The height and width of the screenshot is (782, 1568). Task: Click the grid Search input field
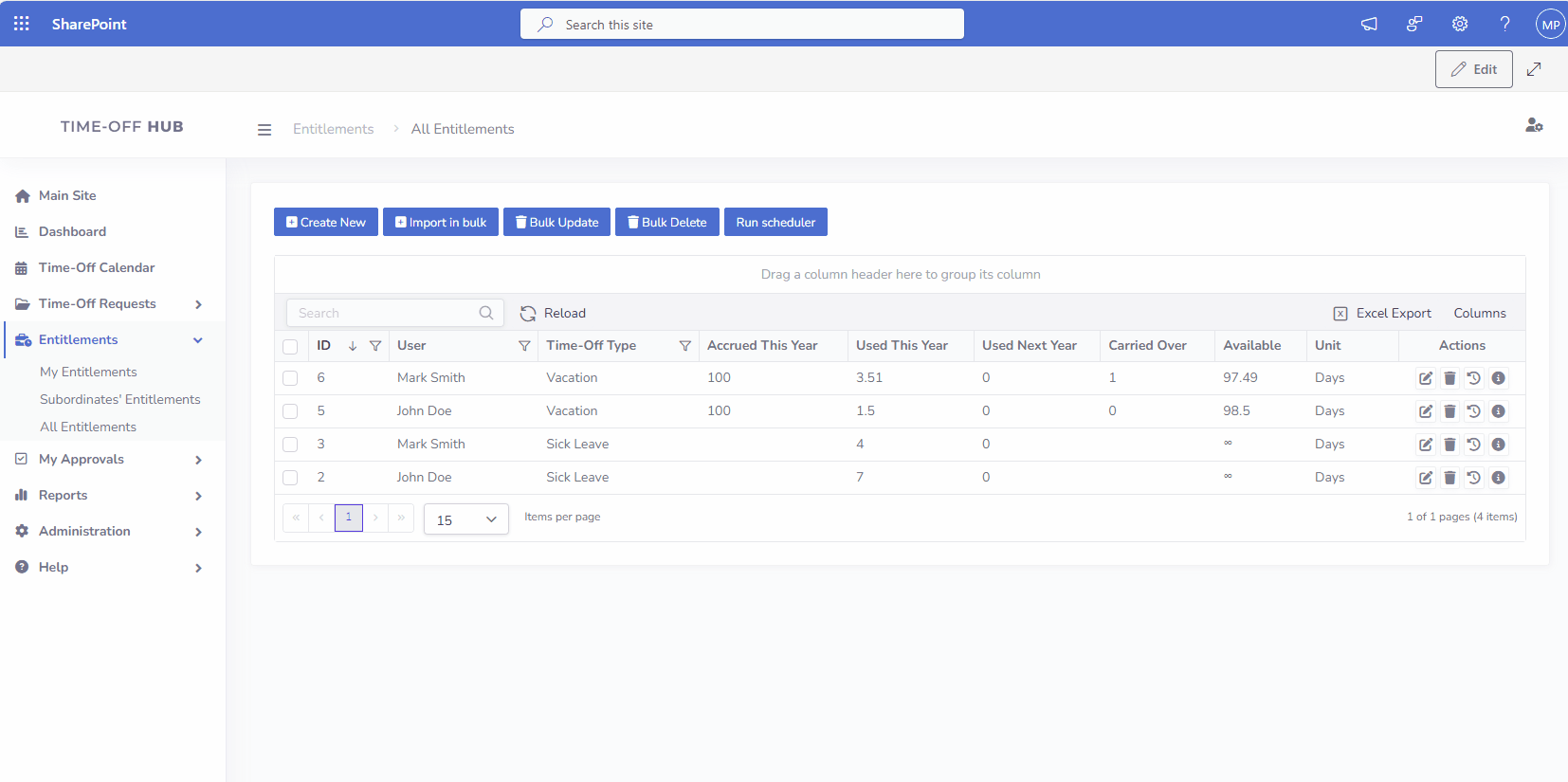click(384, 314)
